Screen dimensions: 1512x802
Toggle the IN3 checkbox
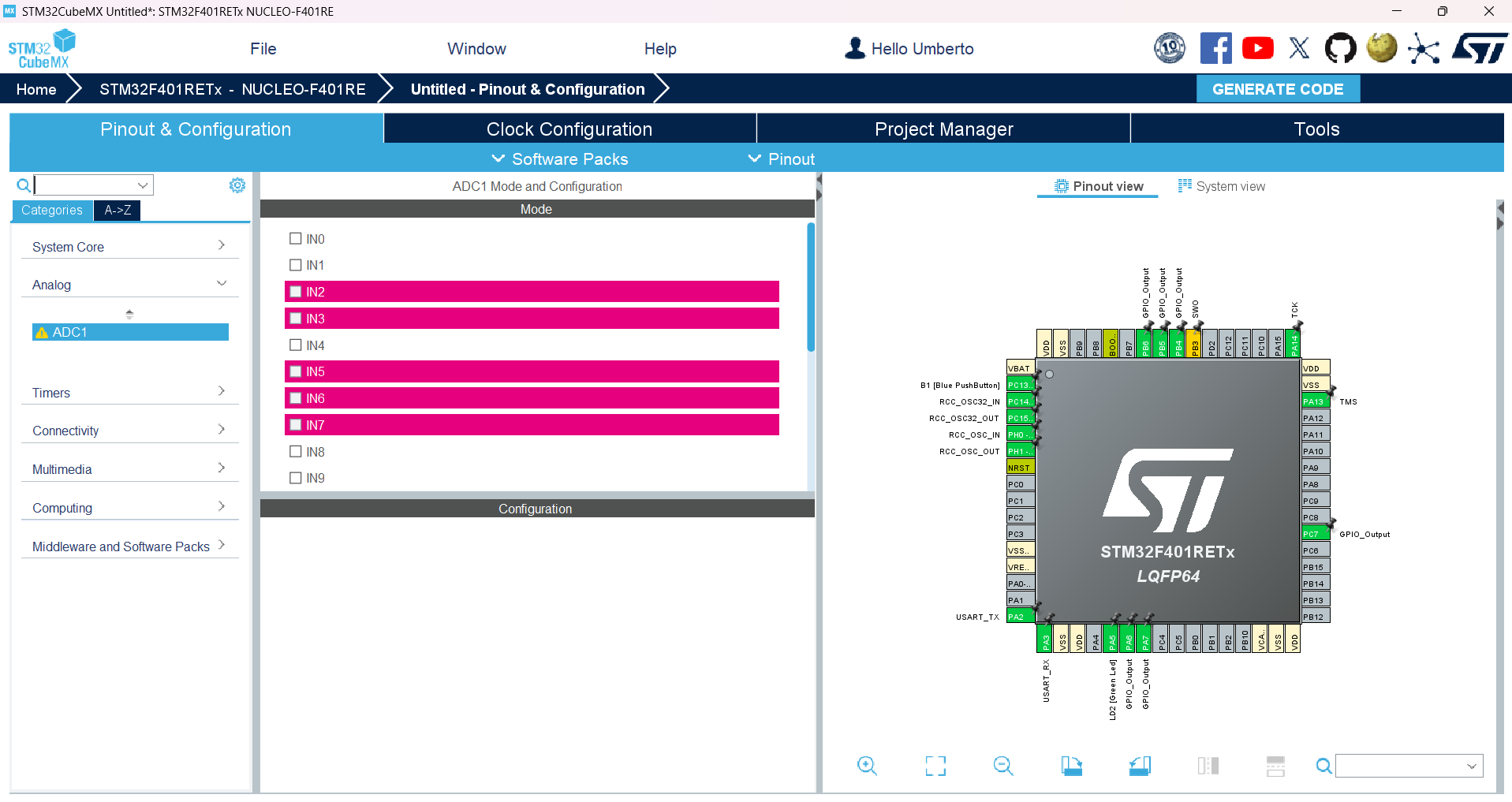296,319
